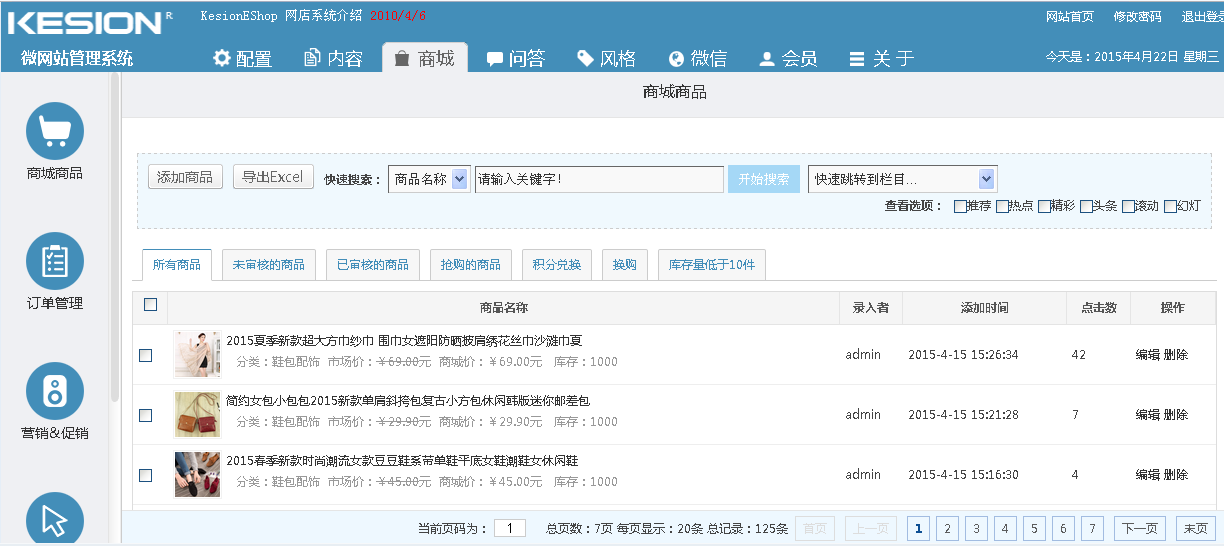Open the 商城商品 shopping cart icon
This screenshot has width=1224, height=546.
[55, 131]
